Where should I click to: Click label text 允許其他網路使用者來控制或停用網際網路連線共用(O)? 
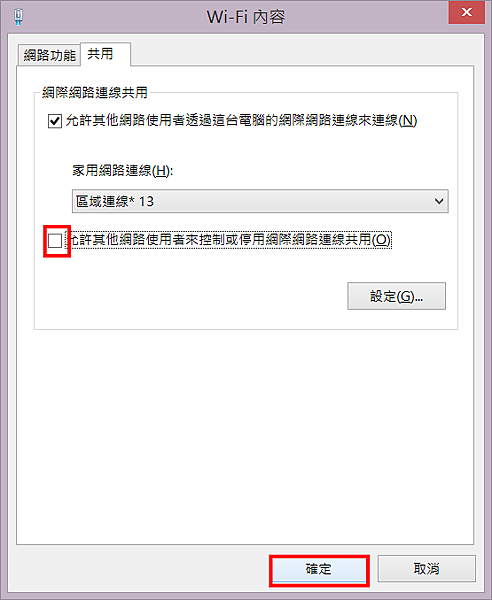coord(229,240)
